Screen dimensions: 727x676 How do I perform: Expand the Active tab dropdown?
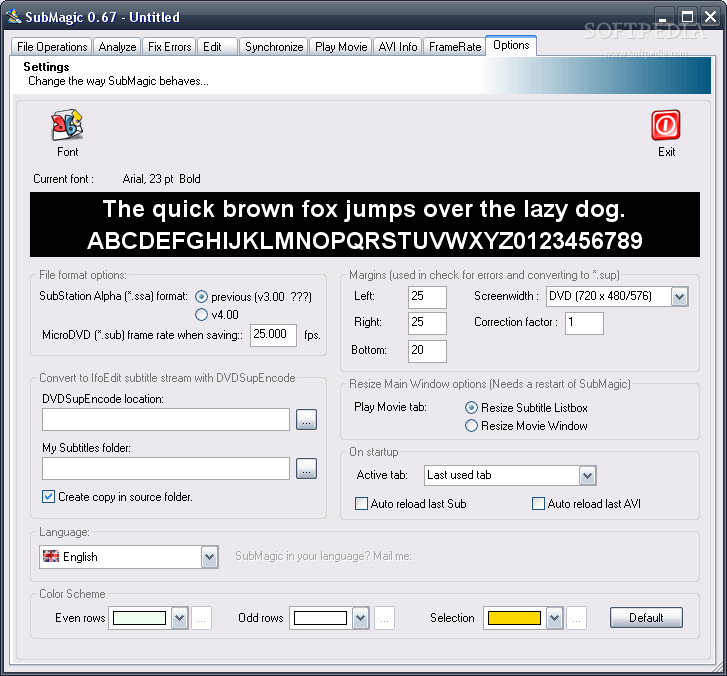[587, 476]
